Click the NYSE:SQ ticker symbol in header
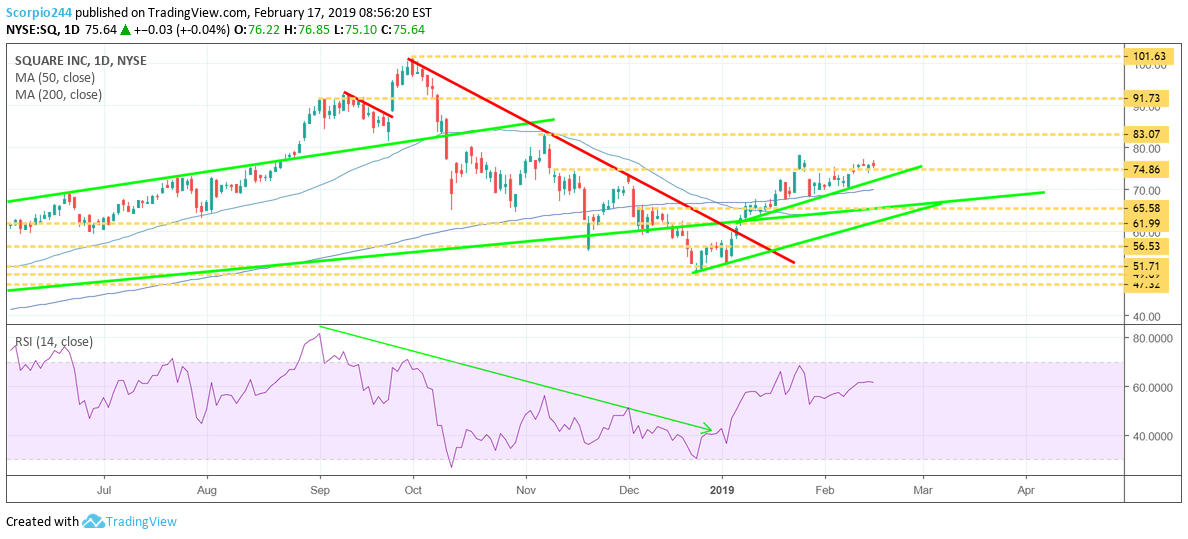Viewport: 1188px width, 539px height. tap(32, 29)
